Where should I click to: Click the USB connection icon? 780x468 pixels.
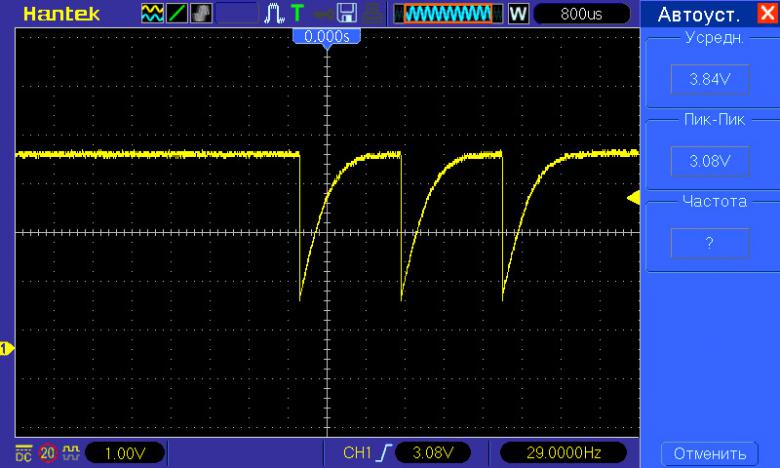point(323,14)
